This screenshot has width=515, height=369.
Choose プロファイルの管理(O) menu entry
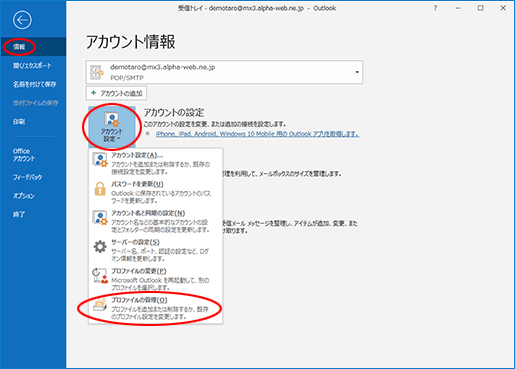(x=156, y=308)
